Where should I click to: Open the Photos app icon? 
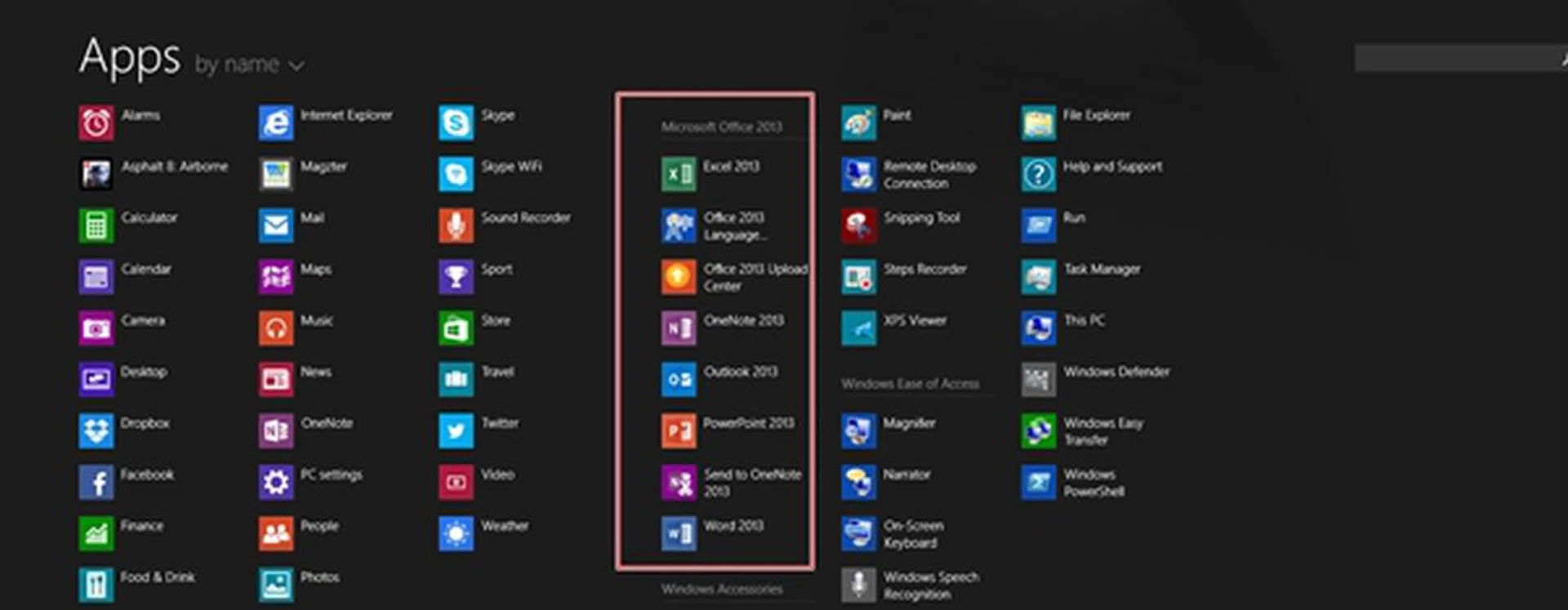coord(276,586)
